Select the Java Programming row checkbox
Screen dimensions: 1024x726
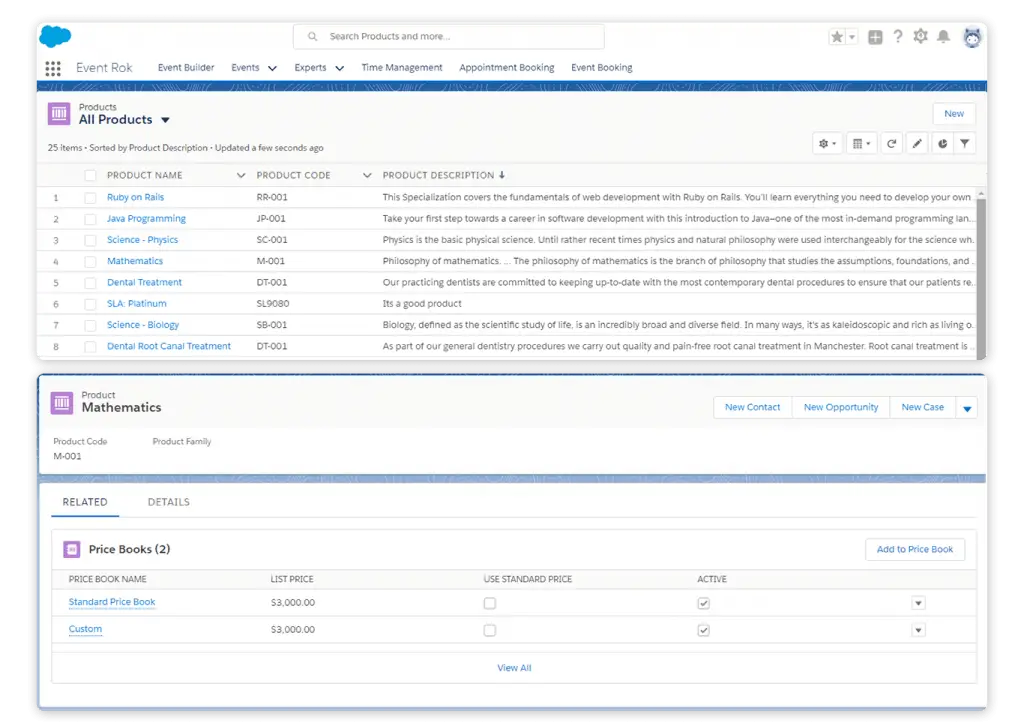90,219
